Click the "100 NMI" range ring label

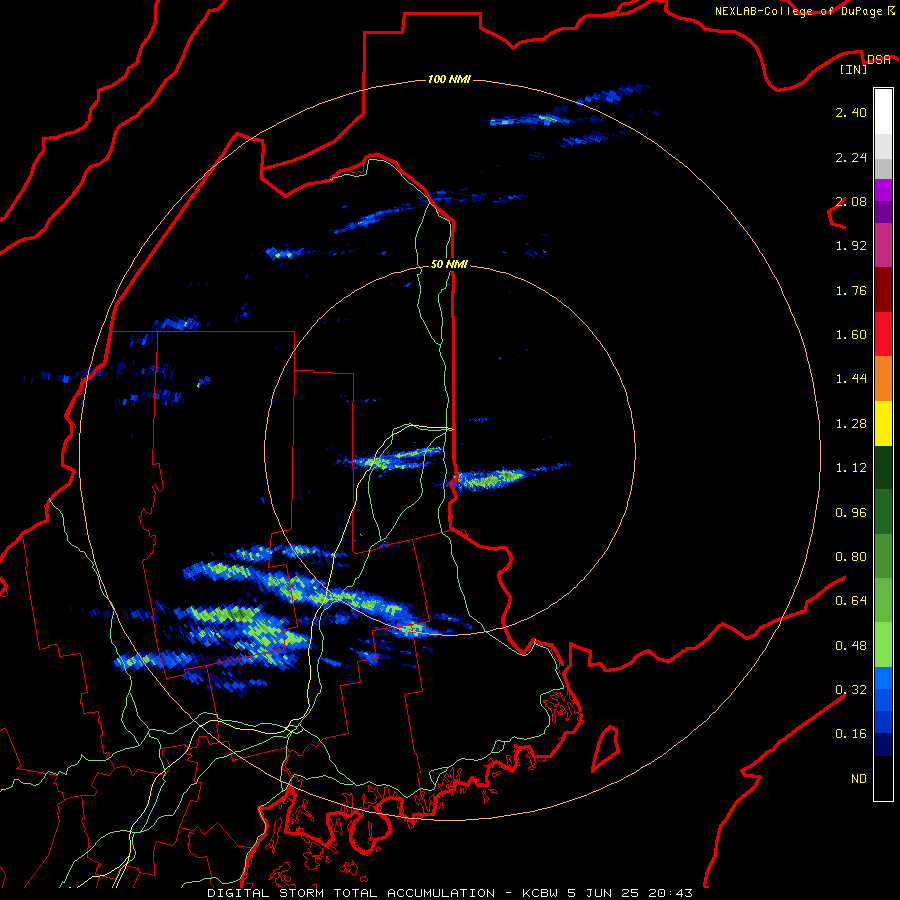click(449, 79)
